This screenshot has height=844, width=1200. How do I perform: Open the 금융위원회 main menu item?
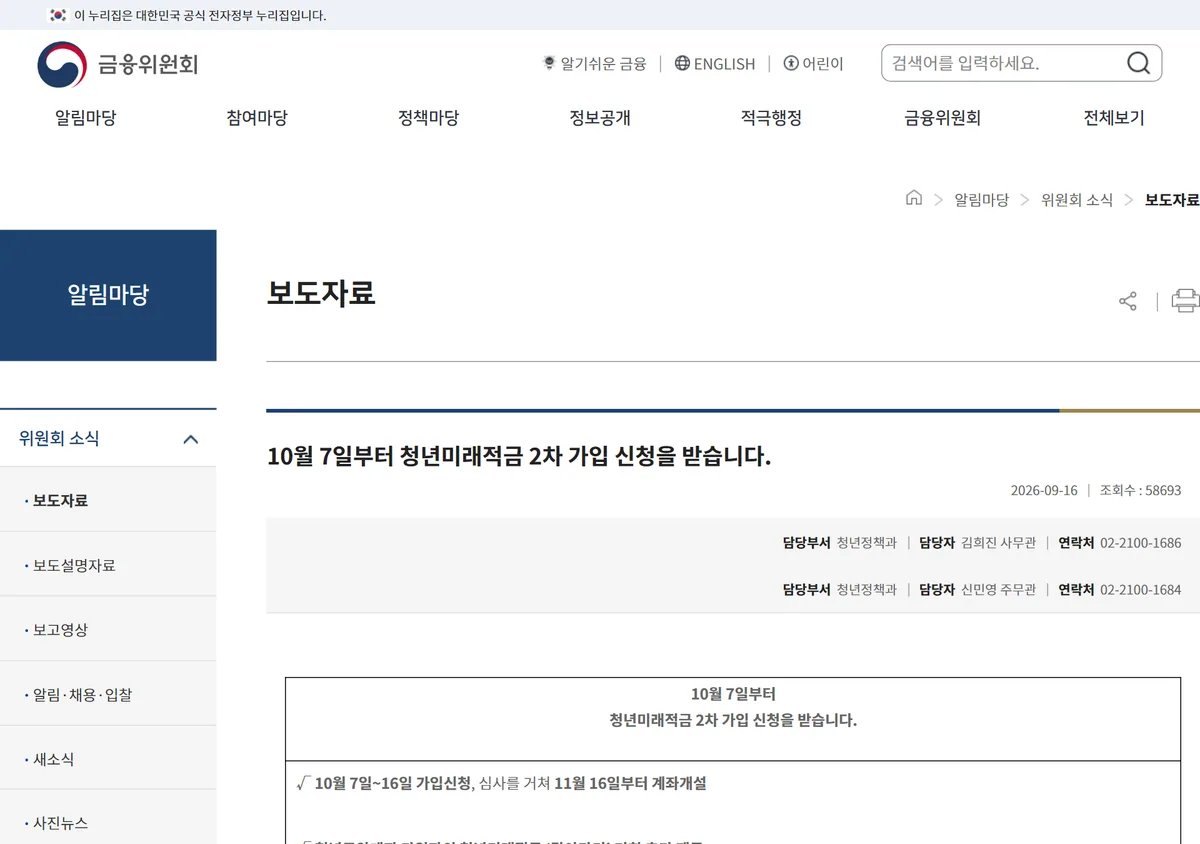(943, 118)
